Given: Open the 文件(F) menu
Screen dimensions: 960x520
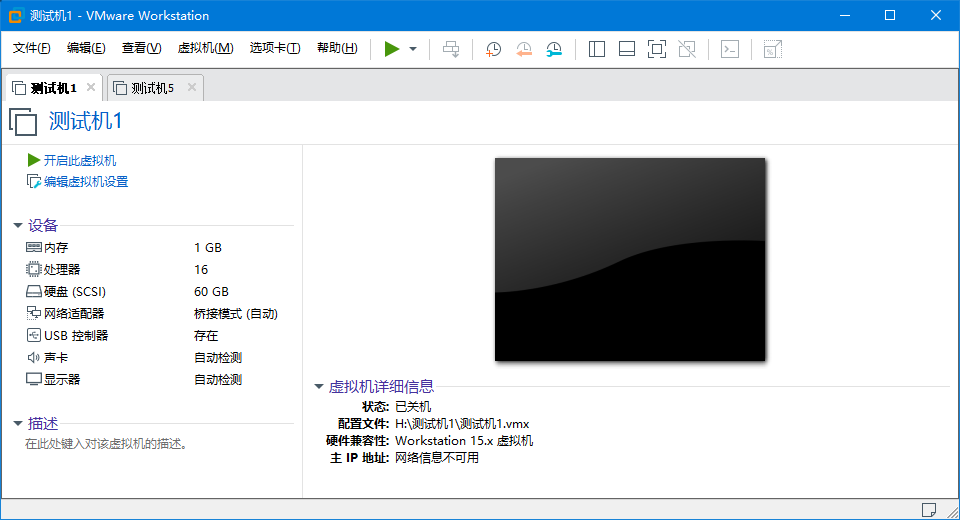Looking at the screenshot, I should (x=32, y=48).
